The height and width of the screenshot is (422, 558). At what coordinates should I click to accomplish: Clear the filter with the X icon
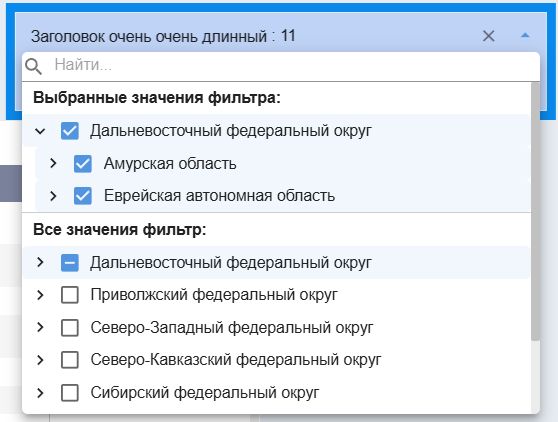pyautogui.click(x=488, y=36)
